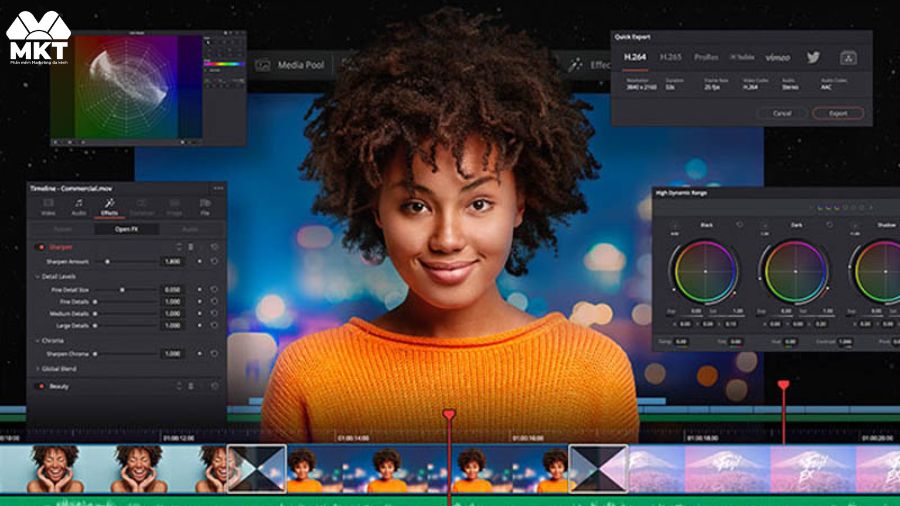Choose the Vimeo export preset

778,57
